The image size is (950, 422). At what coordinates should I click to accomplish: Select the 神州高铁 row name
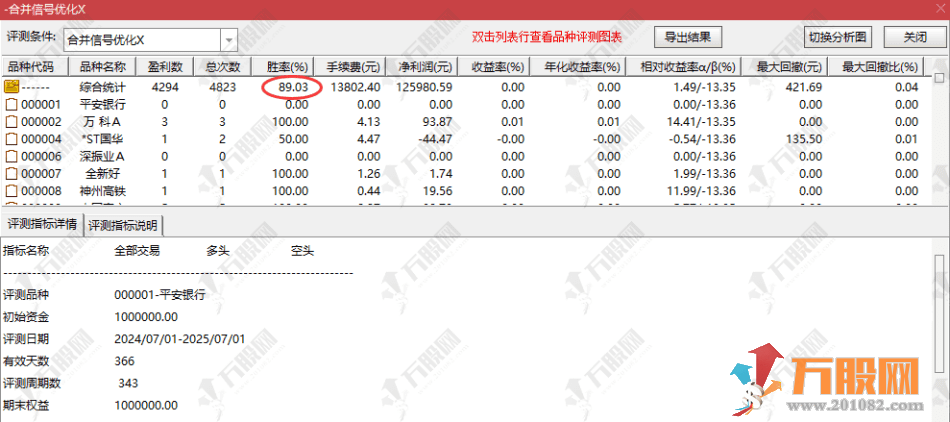click(102, 191)
